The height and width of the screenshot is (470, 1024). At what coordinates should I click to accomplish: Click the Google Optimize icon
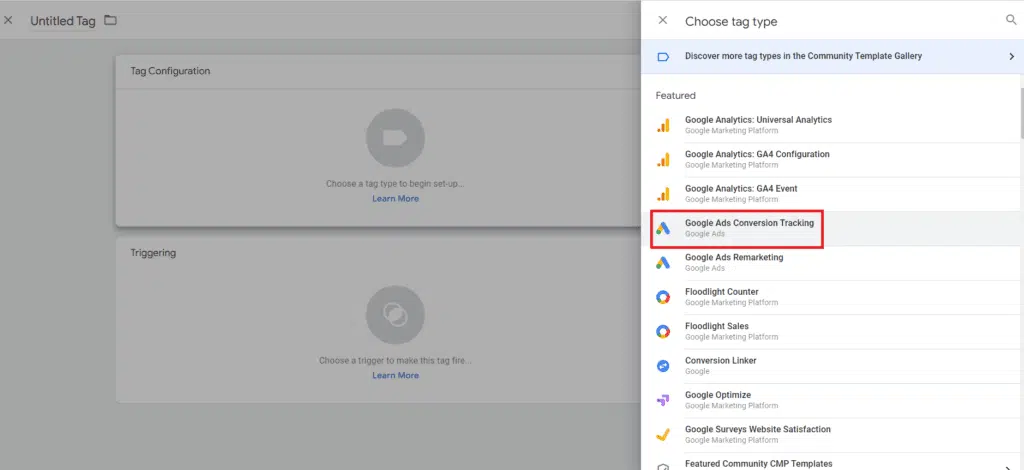pyautogui.click(x=662, y=400)
